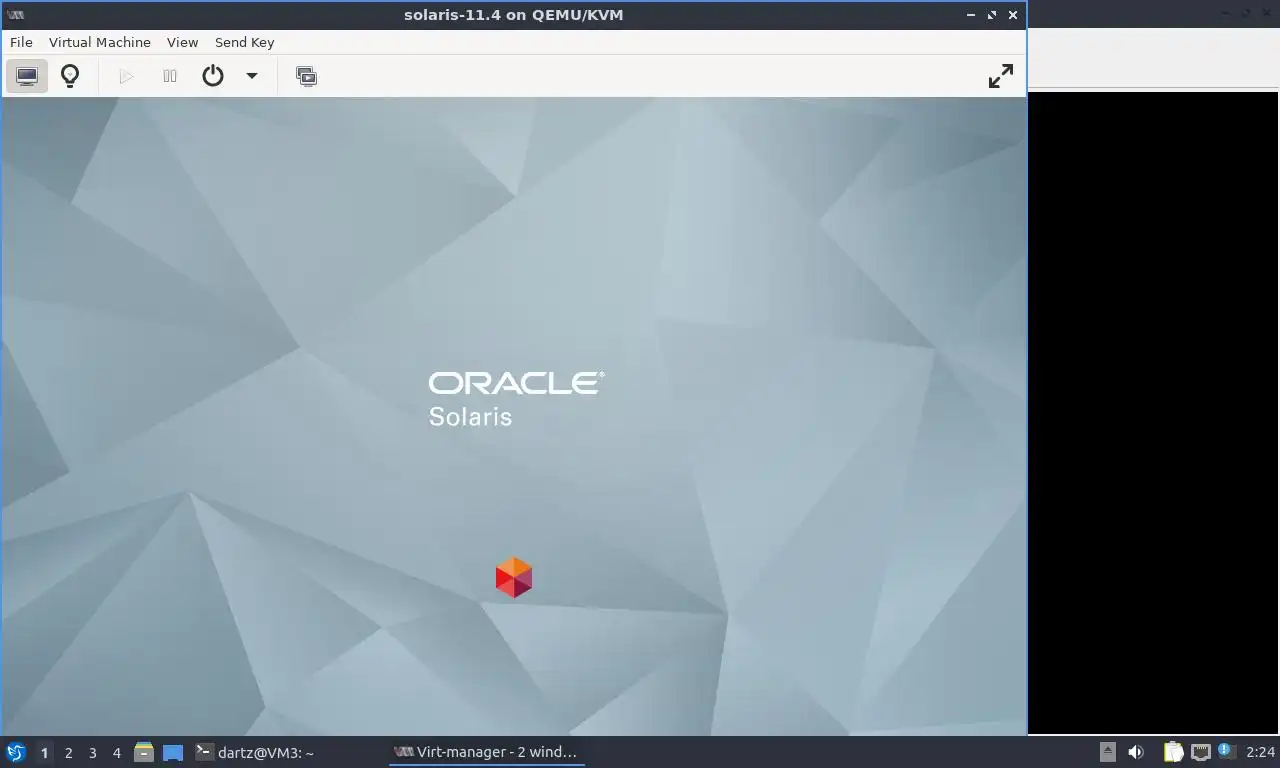The height and width of the screenshot is (768, 1280).
Task: Open the Lubuntu start menu icon
Action: [16, 752]
